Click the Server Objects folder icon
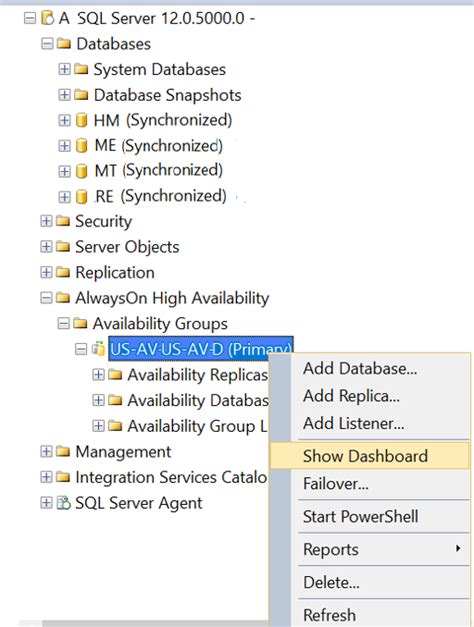Viewport: 474px width, 627px height. click(x=63, y=246)
